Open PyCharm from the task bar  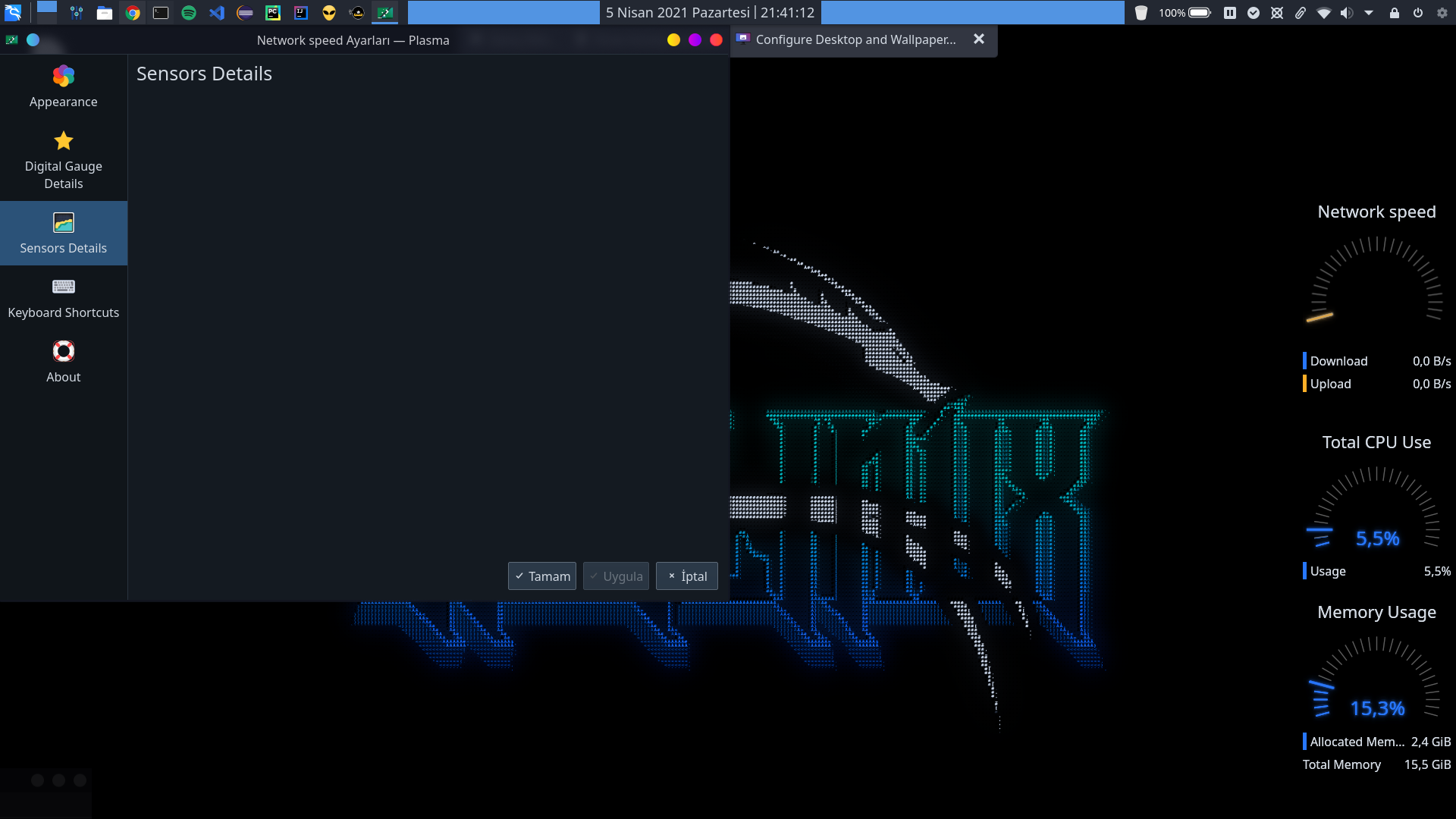273,13
